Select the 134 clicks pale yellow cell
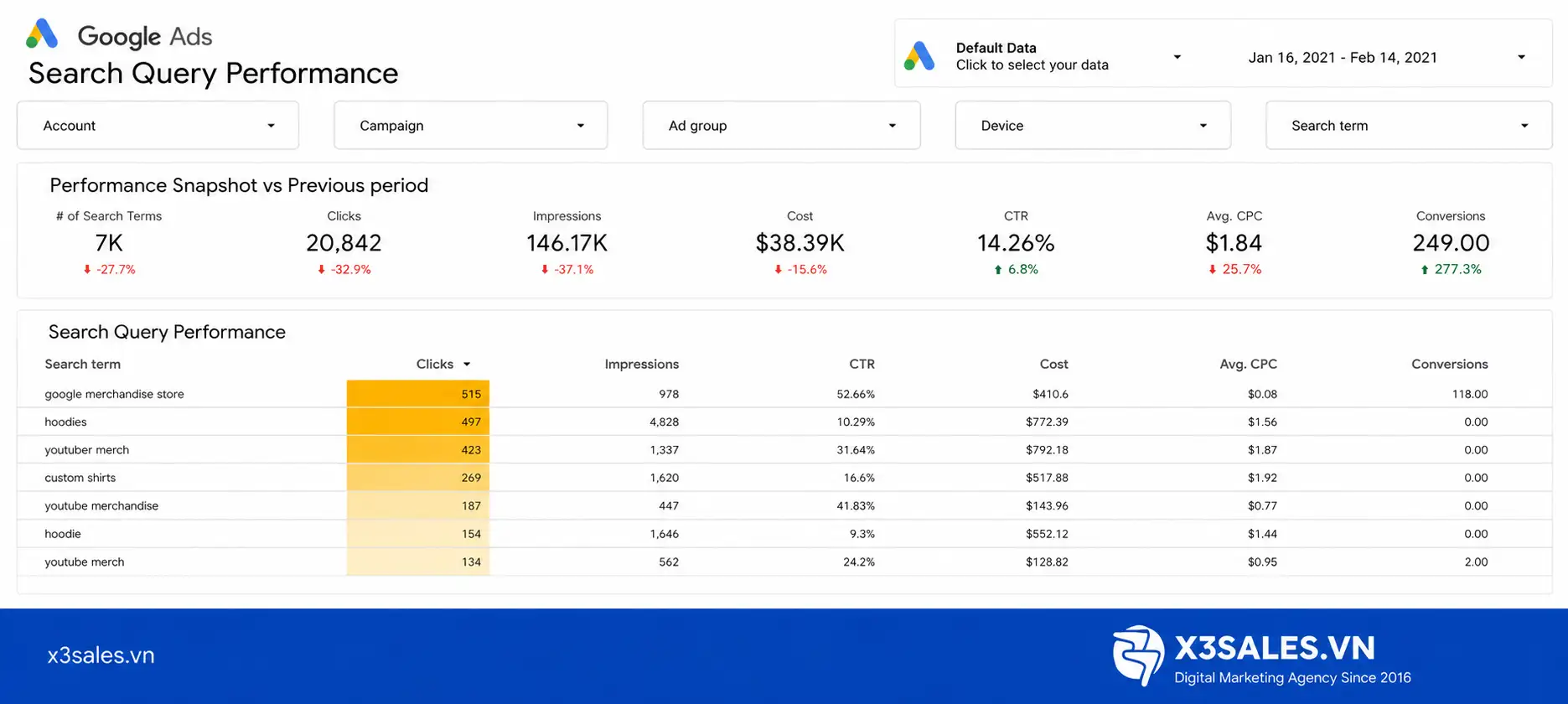This screenshot has height=704, width=1568. 418,562
